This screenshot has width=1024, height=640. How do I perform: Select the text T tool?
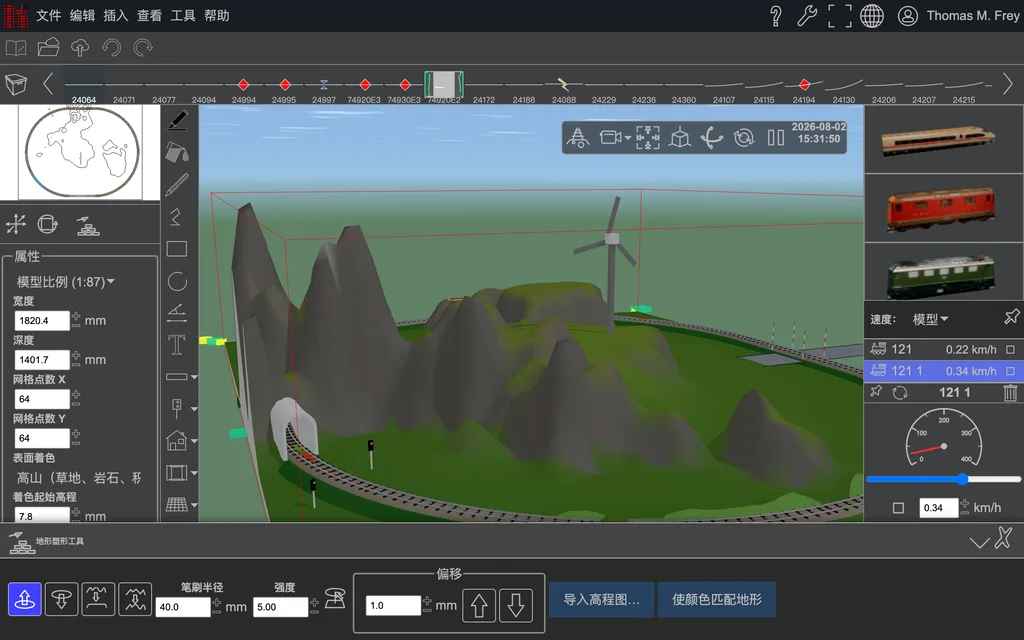tap(177, 345)
